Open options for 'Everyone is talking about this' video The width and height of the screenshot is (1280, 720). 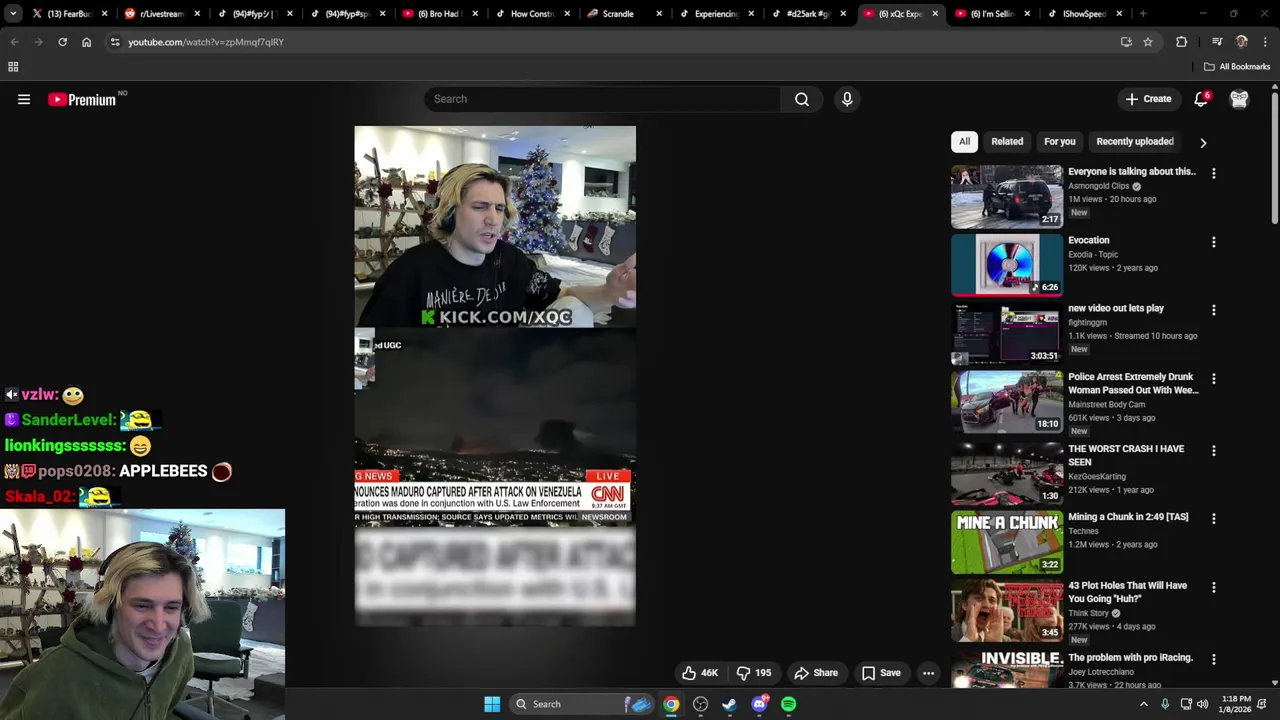pyautogui.click(x=1214, y=173)
